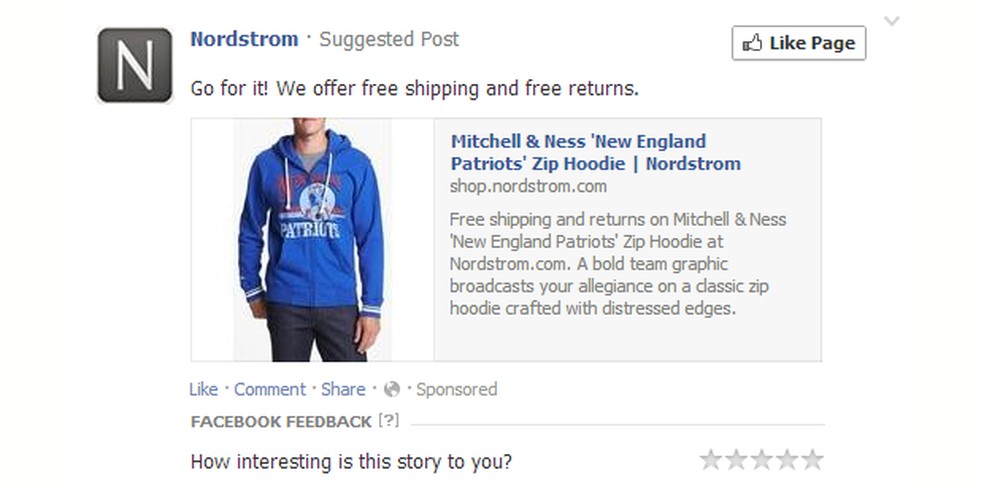
Task: Click the ad description about free shipping
Action: coord(618,264)
